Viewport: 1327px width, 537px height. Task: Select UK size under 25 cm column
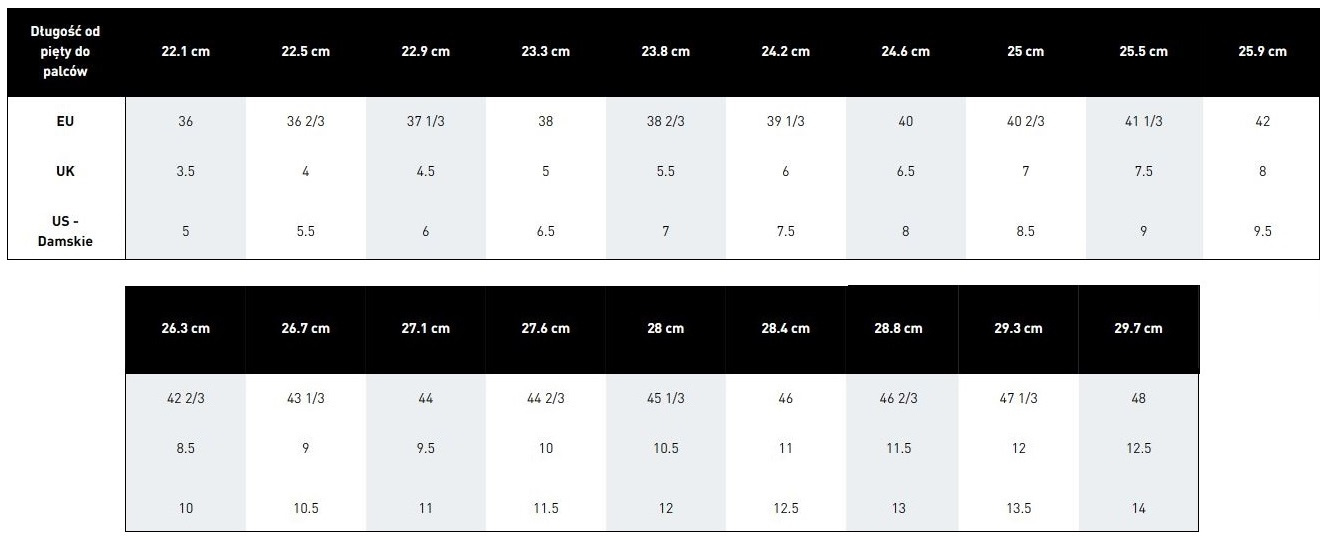pyautogui.click(x=1025, y=171)
